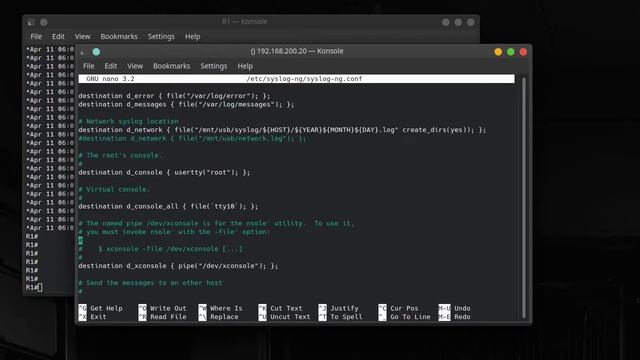Open Settings menu in R1 Konsole window
This screenshot has width=640, height=360.
(x=161, y=36)
